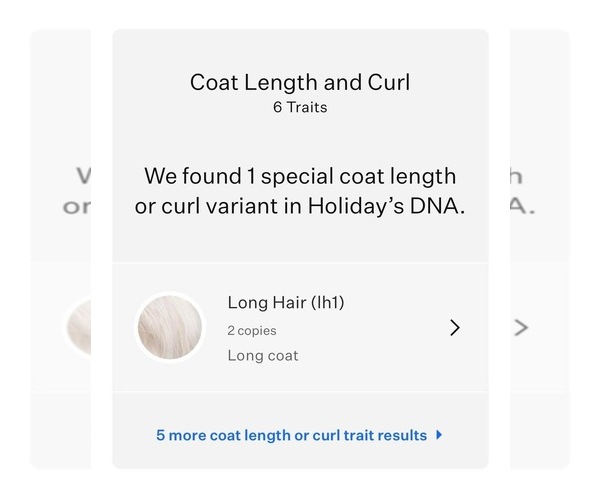Expand the Long Hair (lh1) chevron arrow
The width and height of the screenshot is (600, 500).
455,327
